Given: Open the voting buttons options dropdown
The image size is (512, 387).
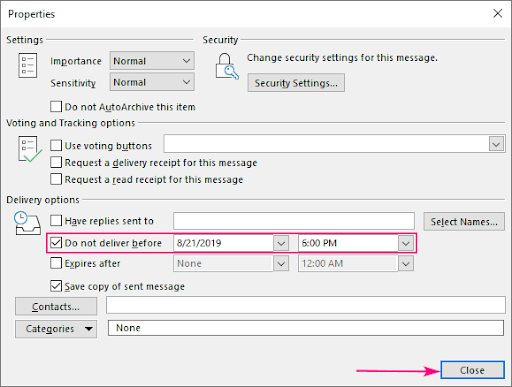Looking at the screenshot, I should (496, 144).
